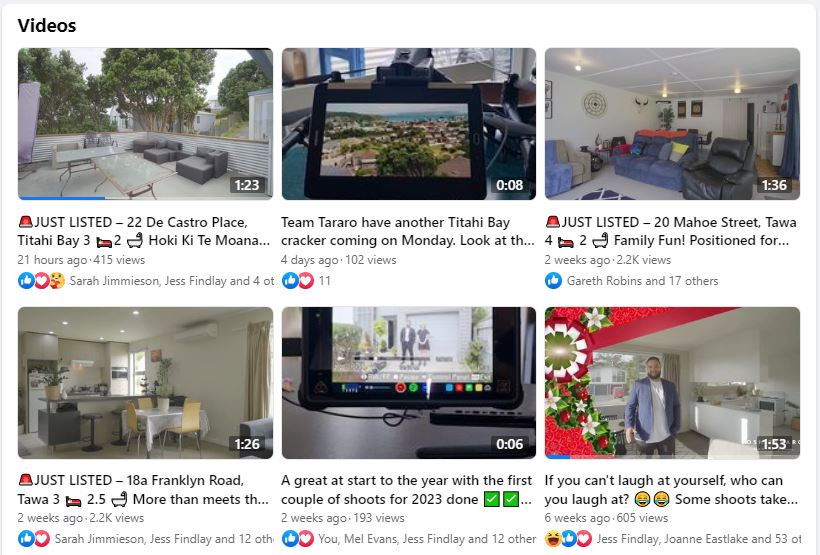Click the 1:26 duration badge on Franklyn Road video
Screen dimensions: 820x555
point(247,444)
